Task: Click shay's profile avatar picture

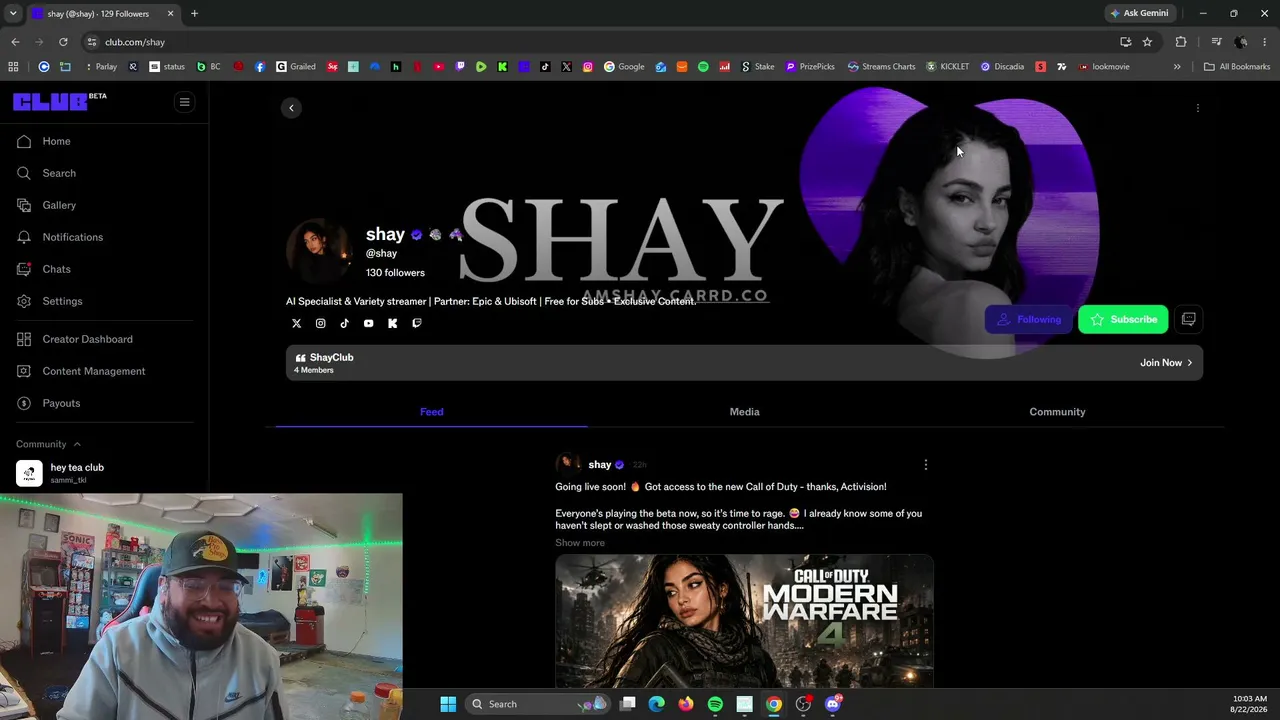Action: (x=319, y=251)
